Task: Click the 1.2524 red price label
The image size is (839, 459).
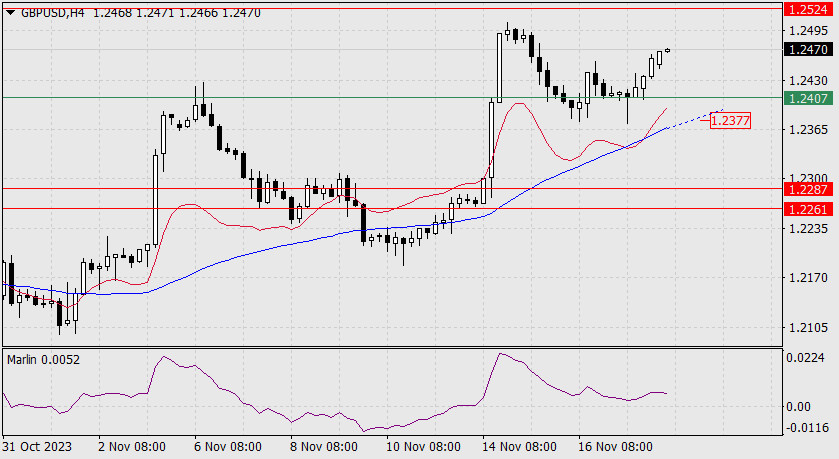Action: tap(809, 9)
